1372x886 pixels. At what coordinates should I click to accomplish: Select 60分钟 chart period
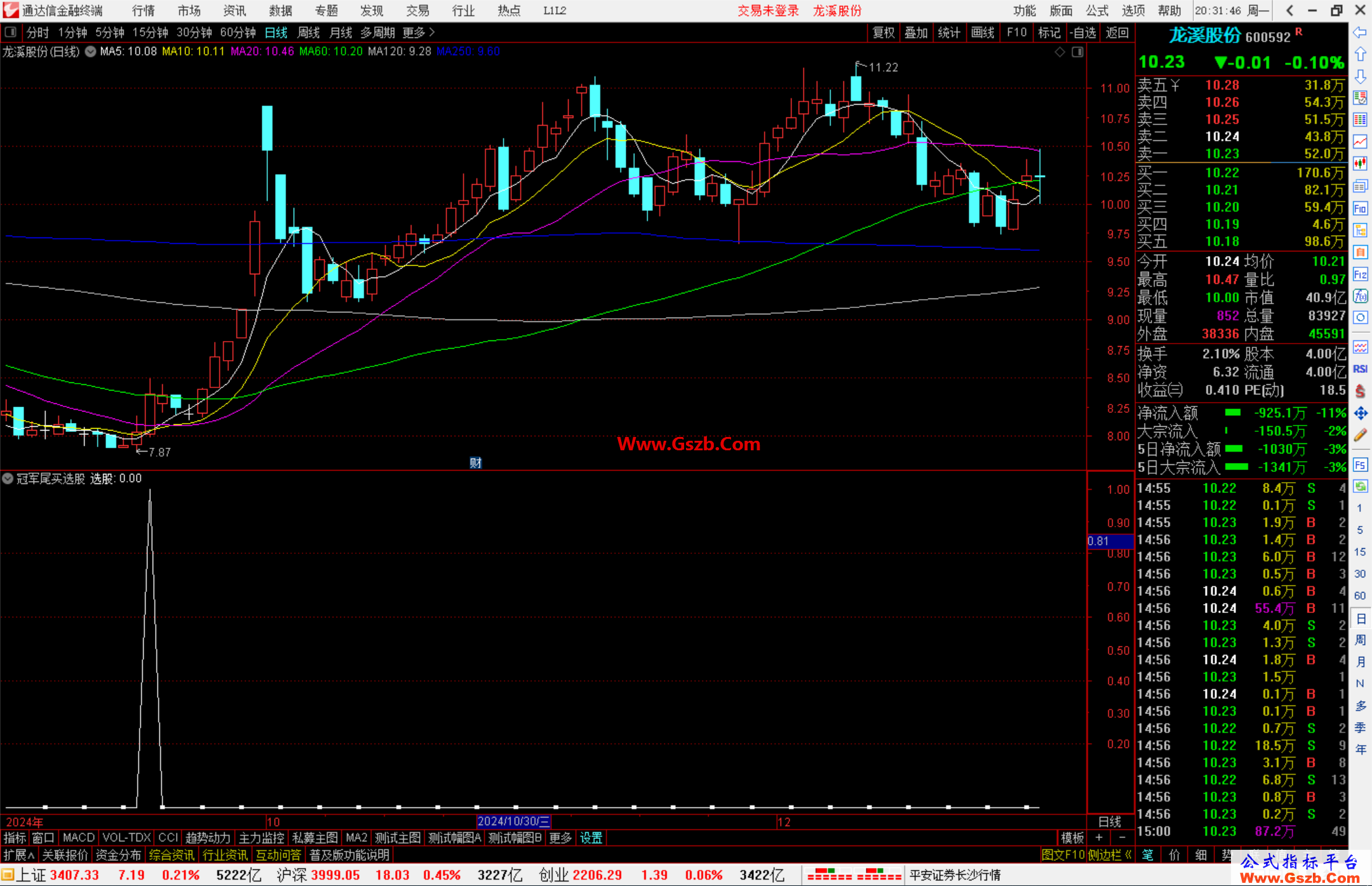(x=238, y=32)
